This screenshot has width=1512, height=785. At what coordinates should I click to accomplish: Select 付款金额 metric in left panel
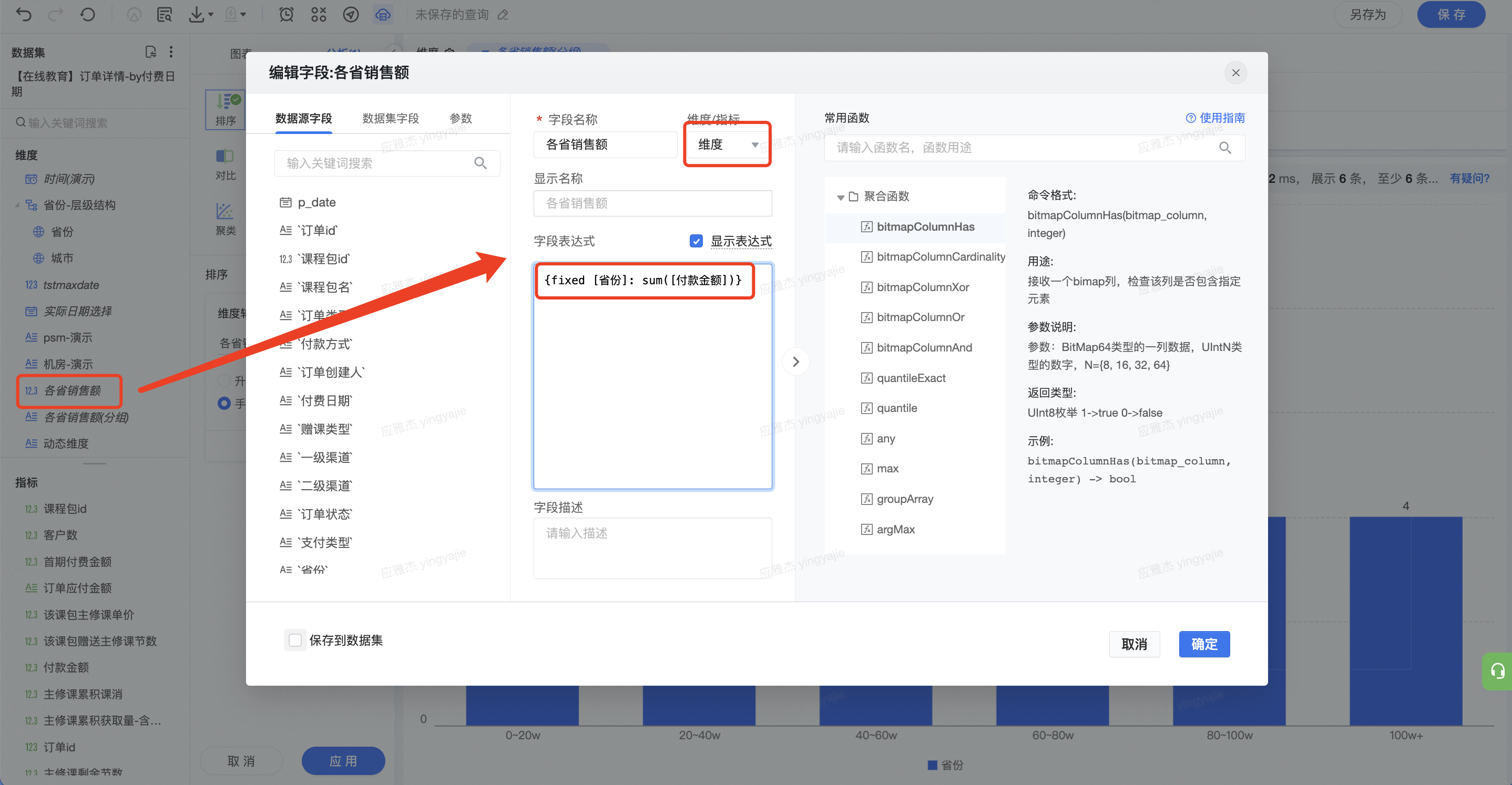click(66, 667)
